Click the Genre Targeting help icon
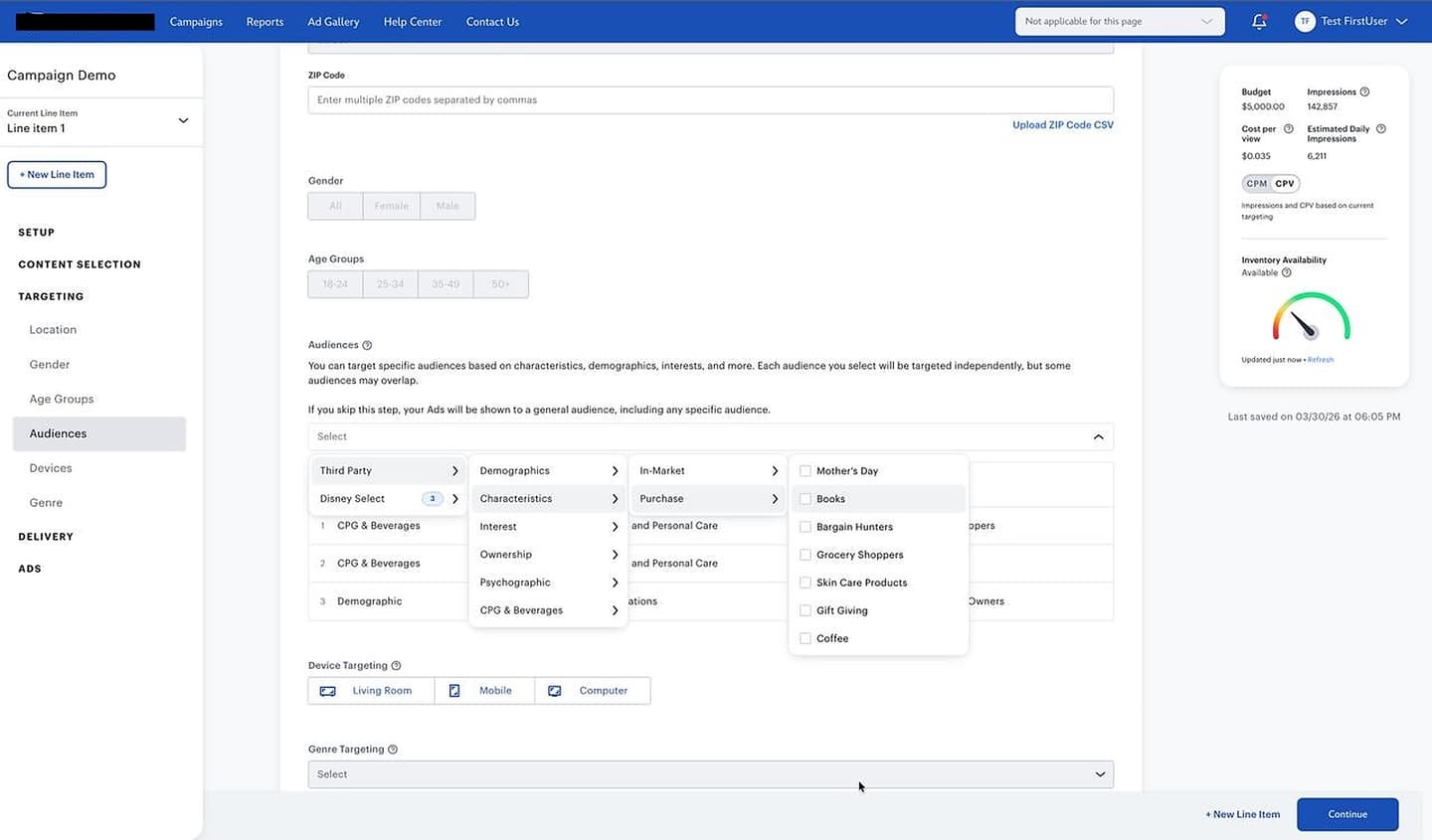The width and height of the screenshot is (1432, 840). (x=394, y=749)
